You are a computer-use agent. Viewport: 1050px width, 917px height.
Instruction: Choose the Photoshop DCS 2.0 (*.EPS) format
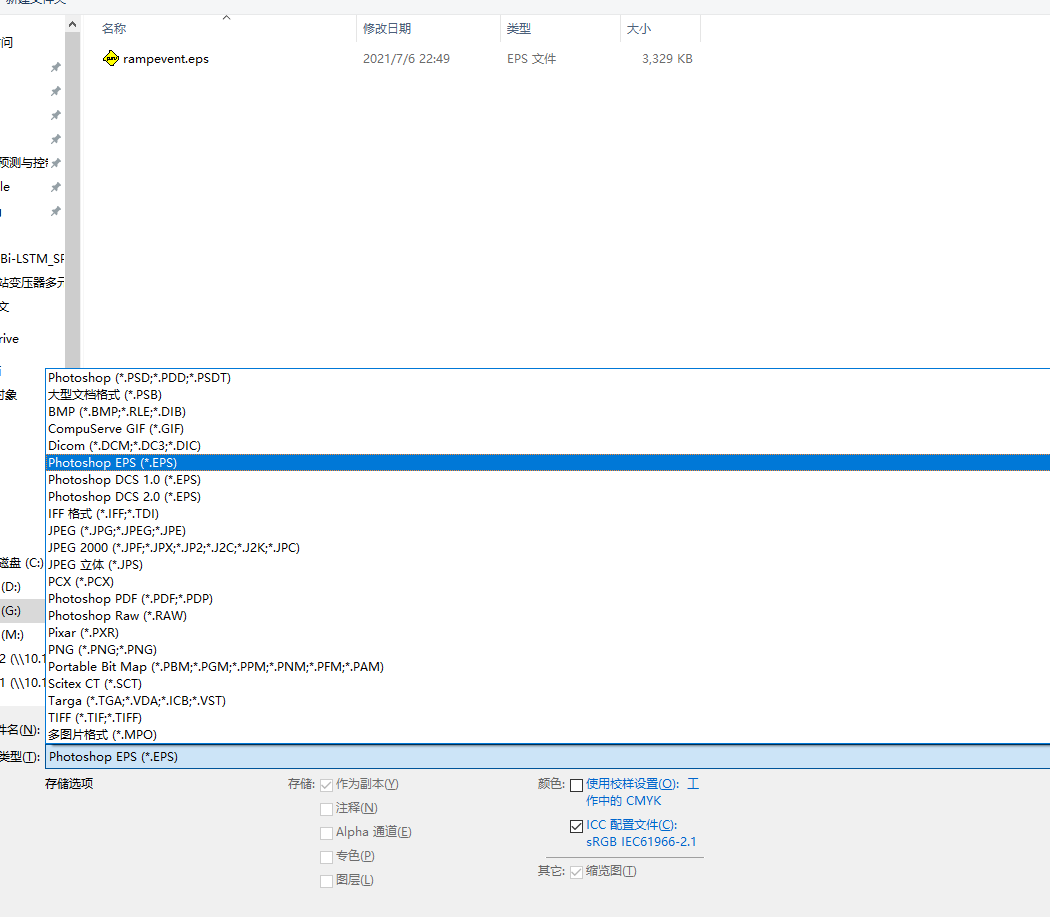(x=548, y=496)
